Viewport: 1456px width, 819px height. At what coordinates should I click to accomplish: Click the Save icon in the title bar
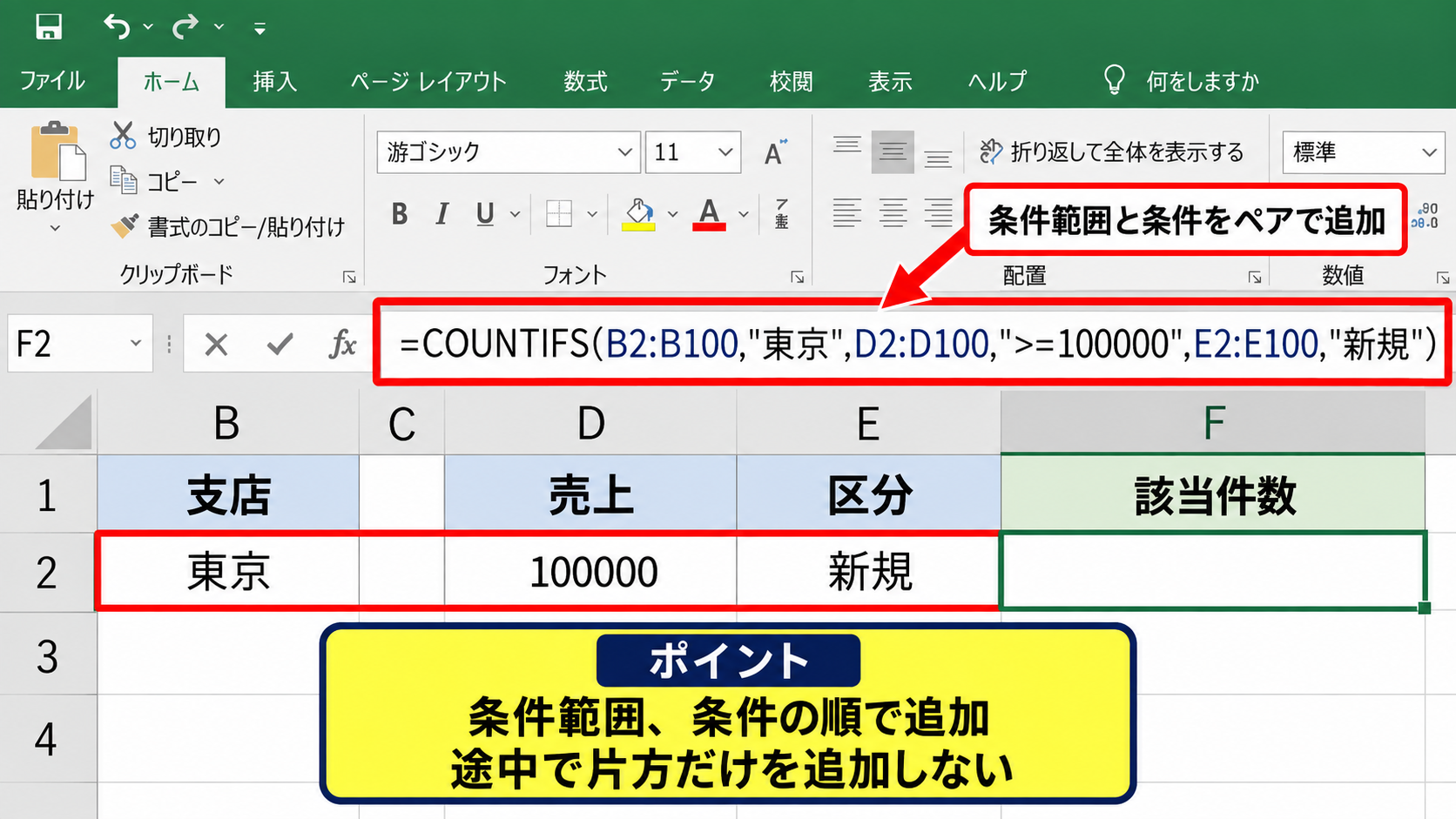(x=49, y=26)
